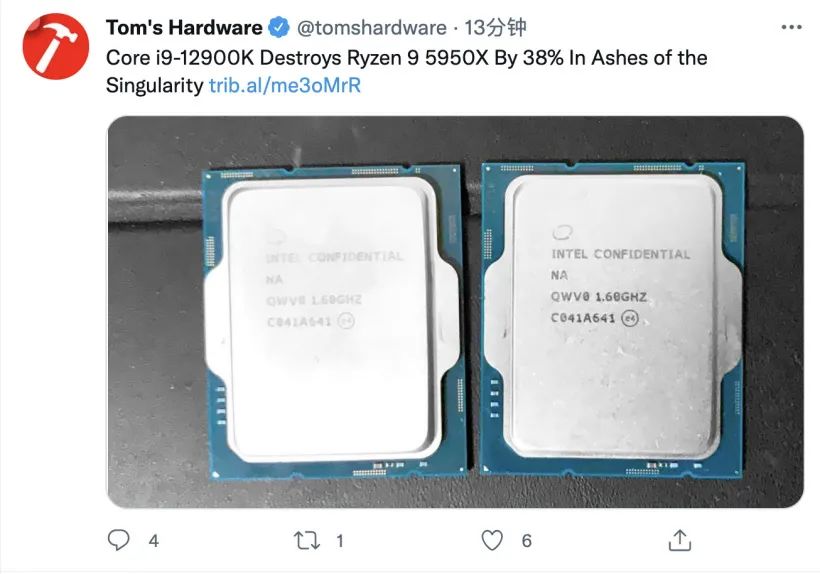Click the word Singularity in the tweet

[x=155, y=85]
